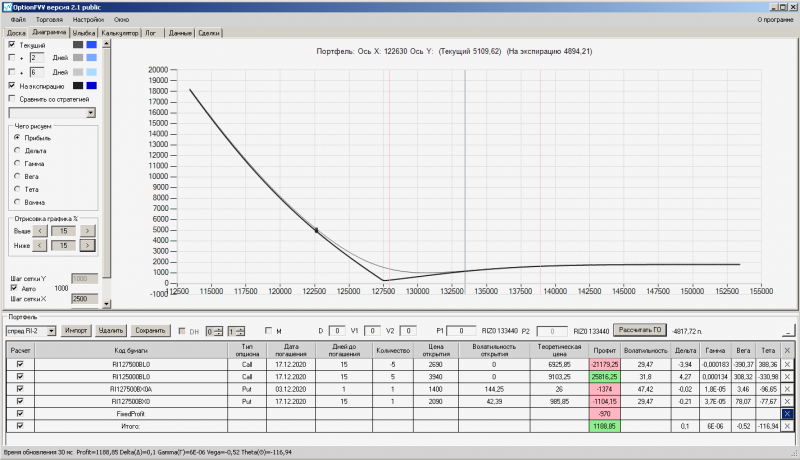Uncheck the Авто grid step checkbox
Image resolution: width=800 pixels, height=460 pixels.
pyautogui.click(x=14, y=288)
